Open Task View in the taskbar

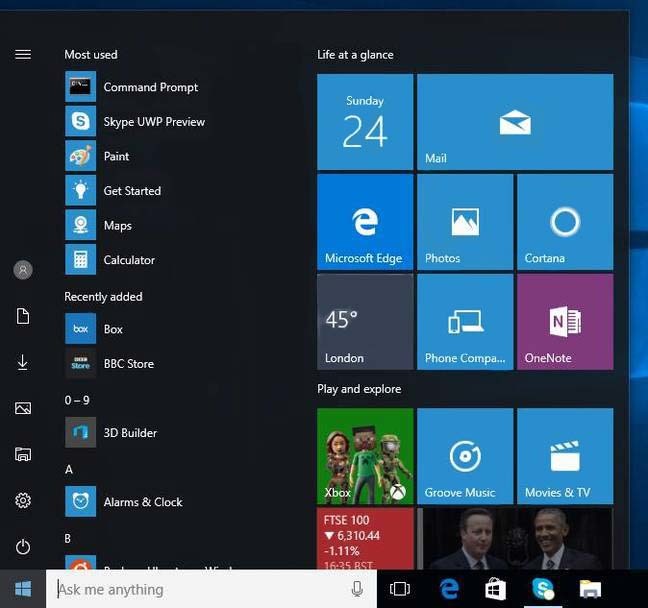coord(400,589)
